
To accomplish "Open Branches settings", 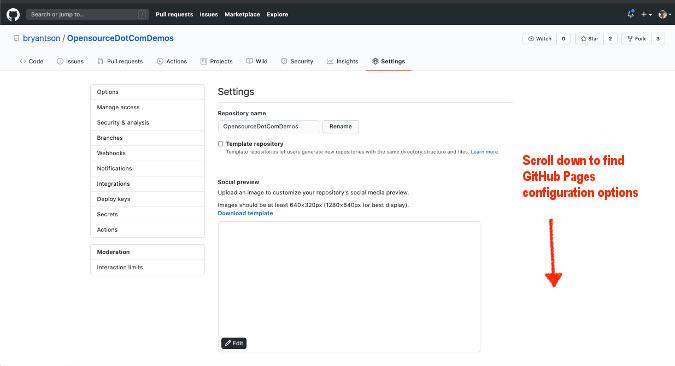I will [x=147, y=138].
